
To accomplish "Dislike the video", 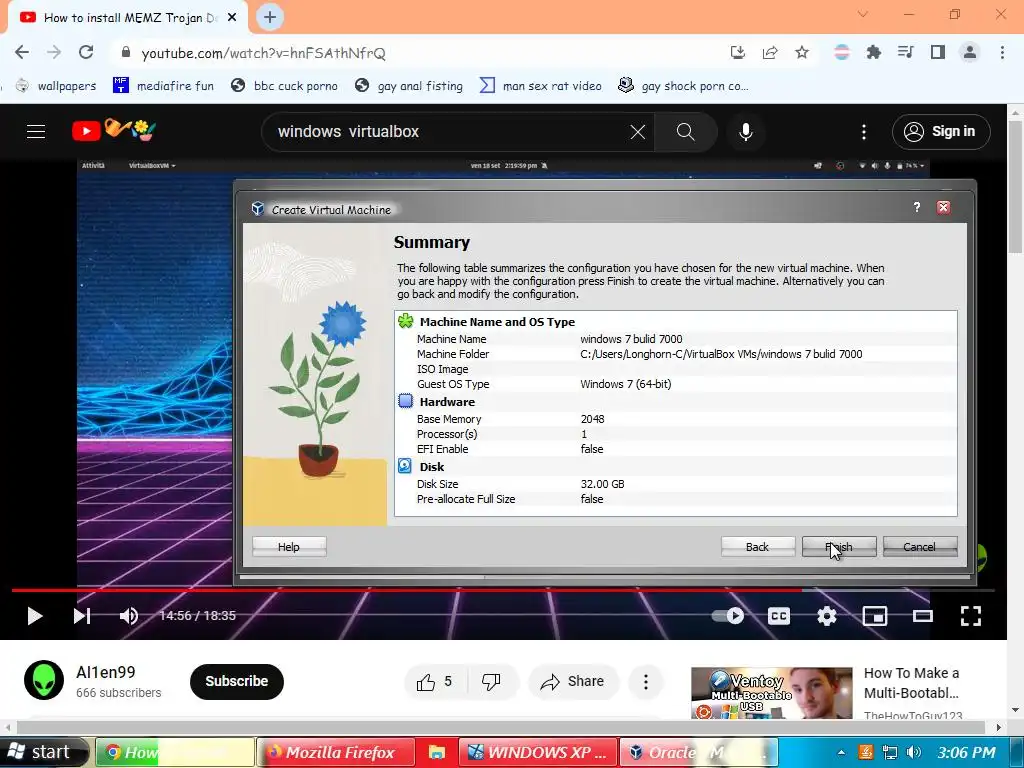I will click(491, 682).
